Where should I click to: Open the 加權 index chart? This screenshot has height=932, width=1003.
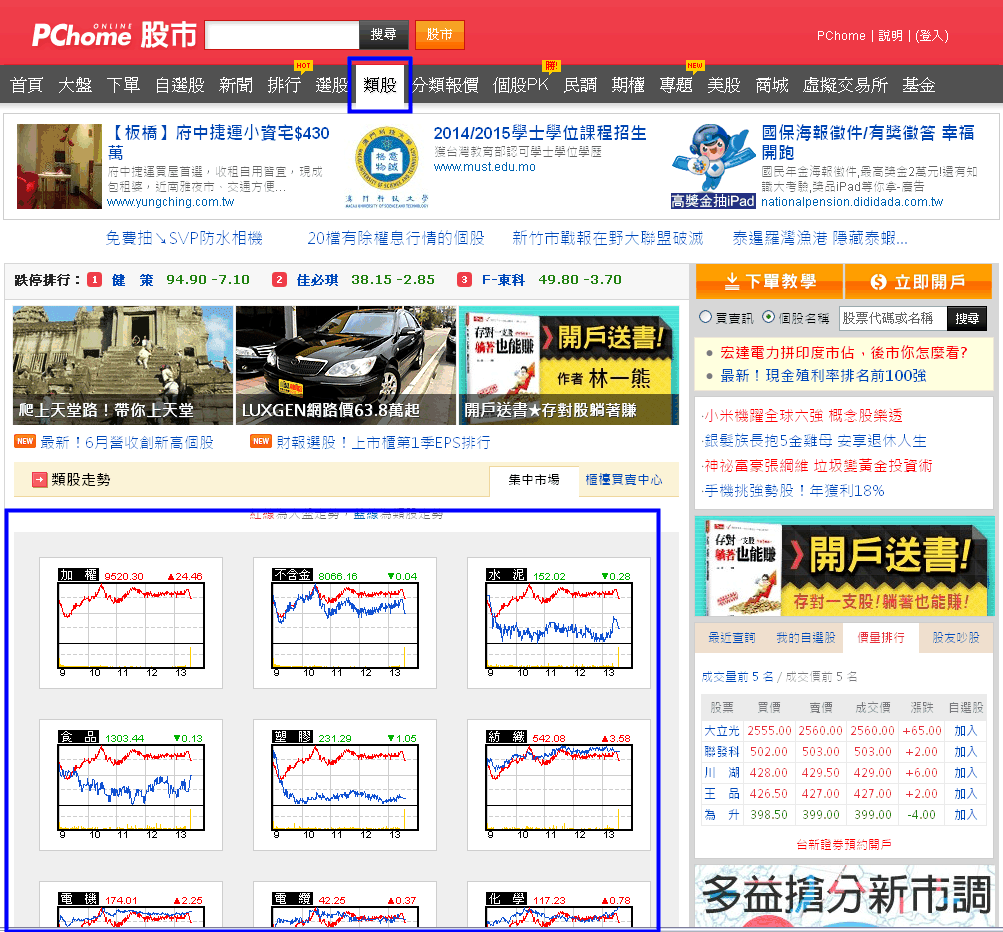131,622
